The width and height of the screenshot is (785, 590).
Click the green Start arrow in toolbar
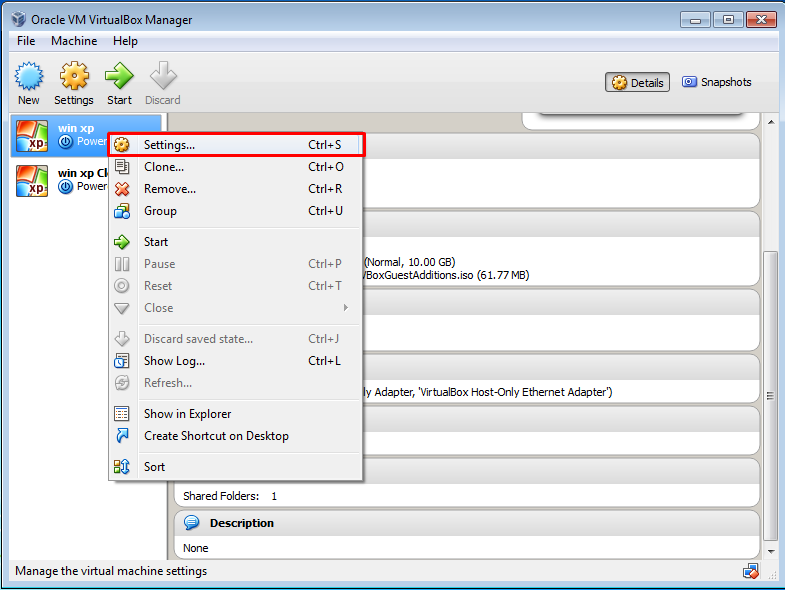119,76
